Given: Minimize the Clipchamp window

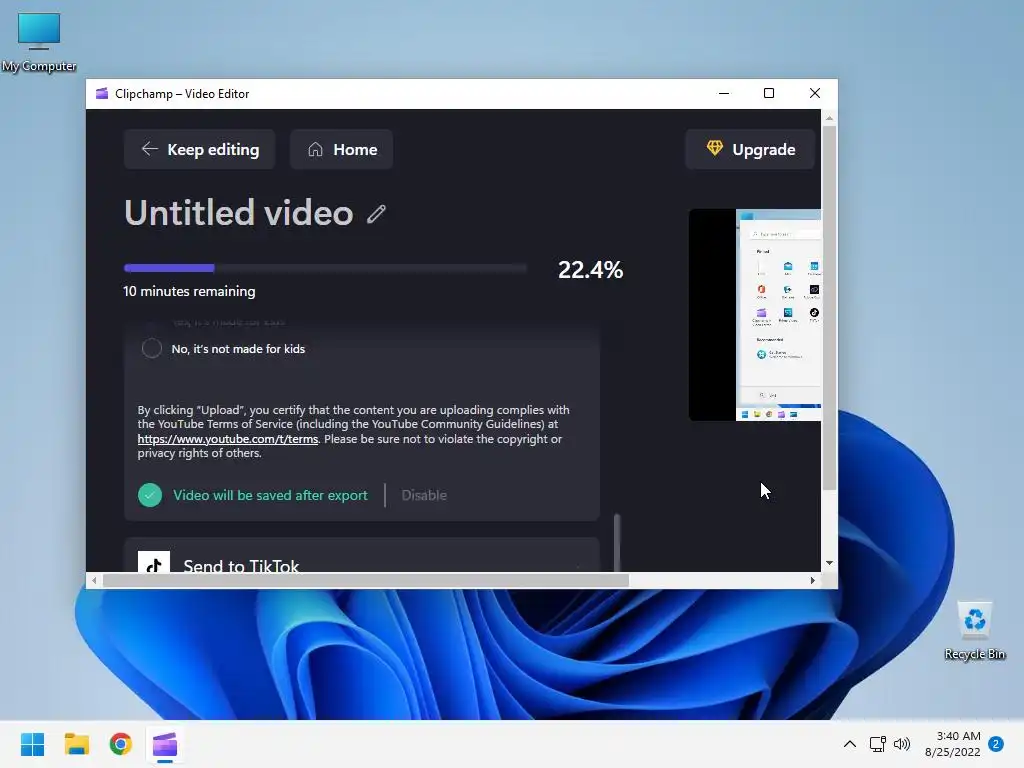Looking at the screenshot, I should click(x=724, y=93).
